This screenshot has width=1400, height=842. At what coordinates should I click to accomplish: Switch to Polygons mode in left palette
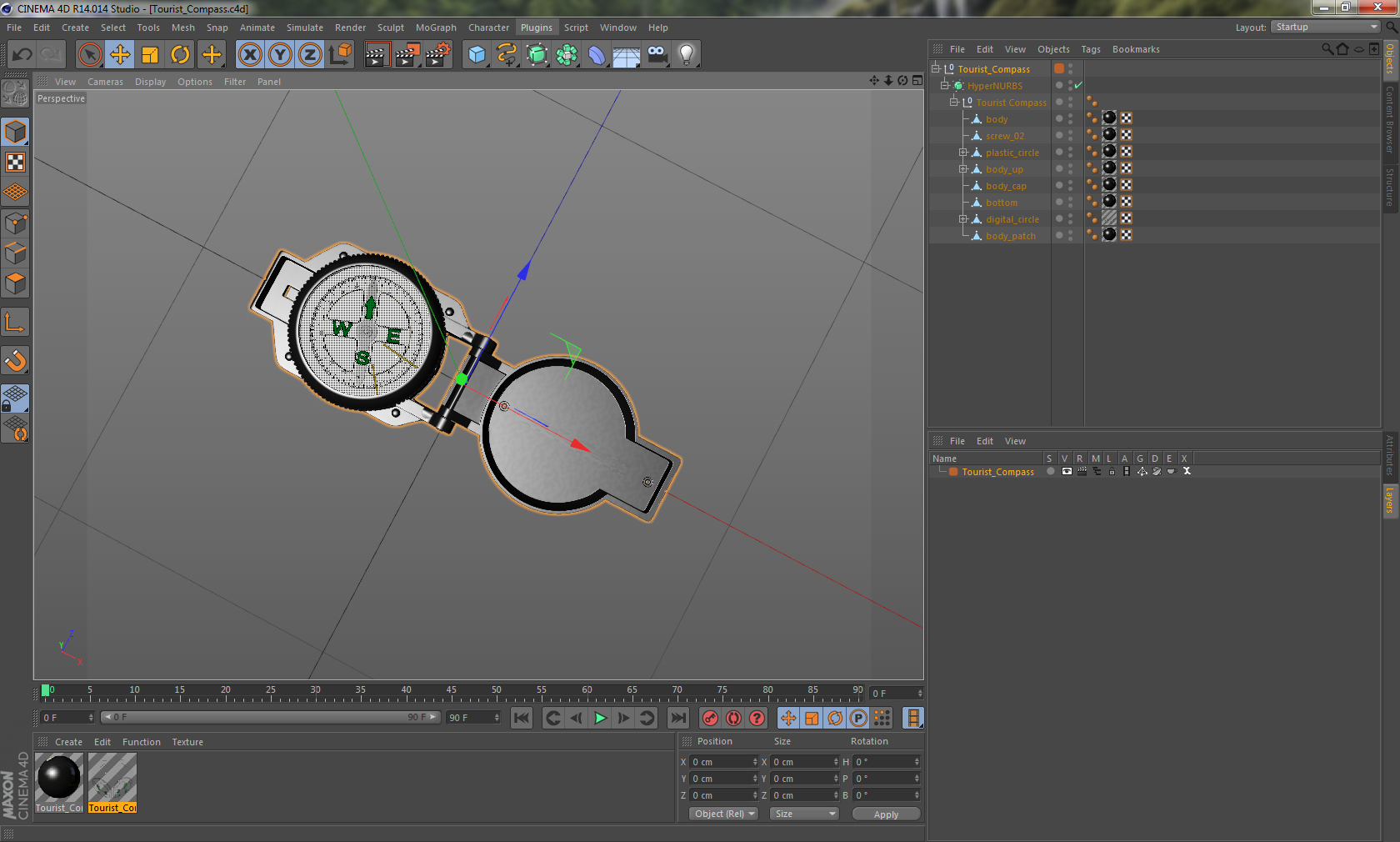click(16, 283)
